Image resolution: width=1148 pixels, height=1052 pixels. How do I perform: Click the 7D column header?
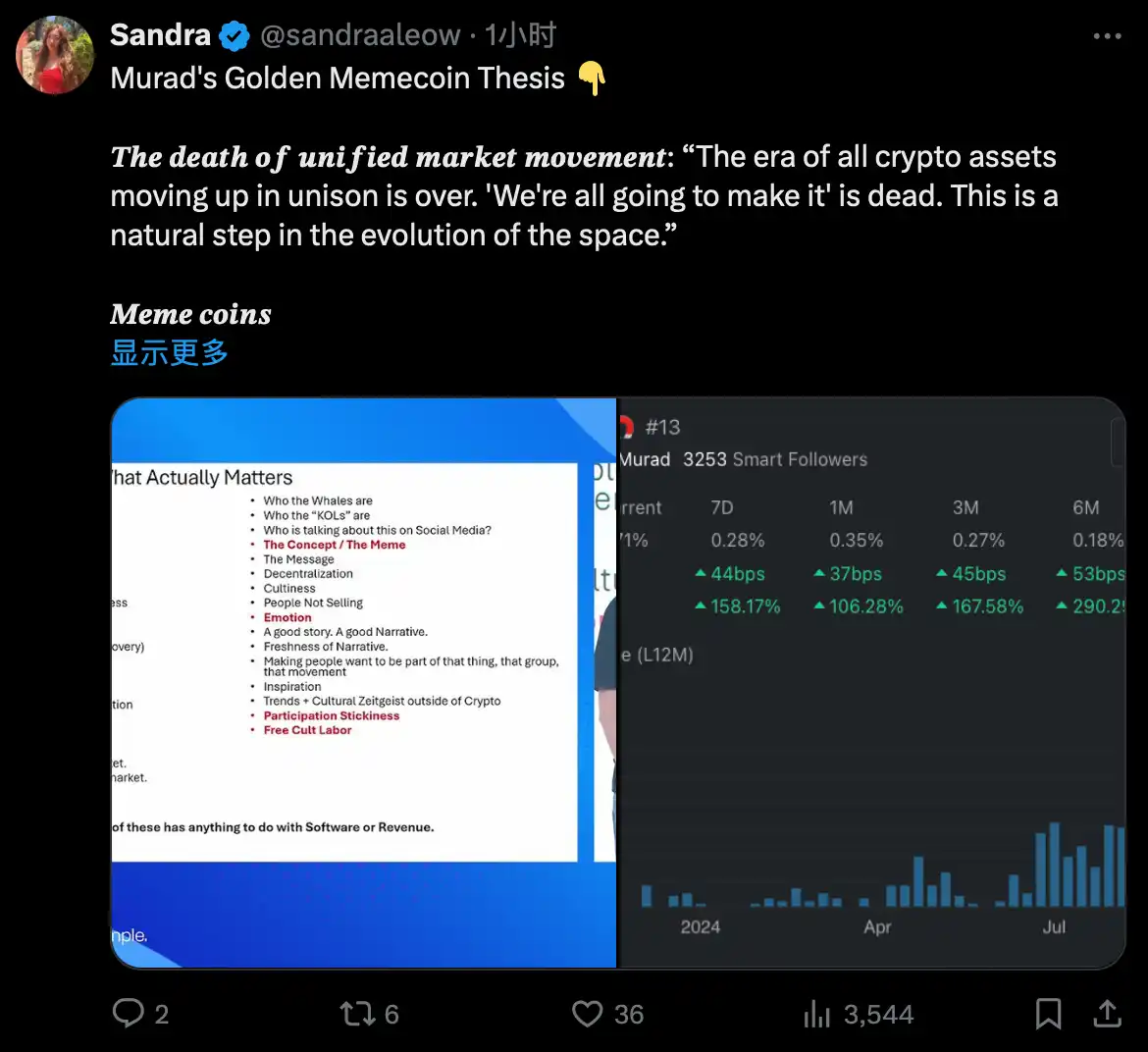click(722, 507)
